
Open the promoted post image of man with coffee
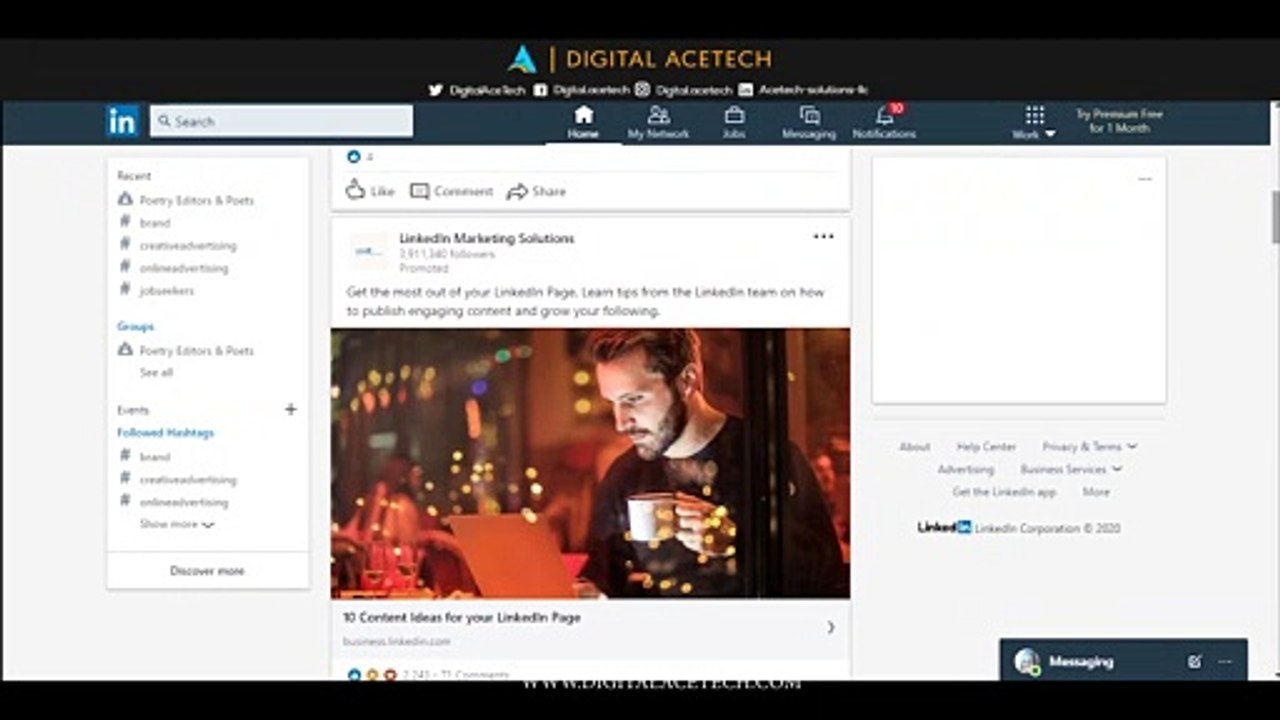[x=590, y=463]
